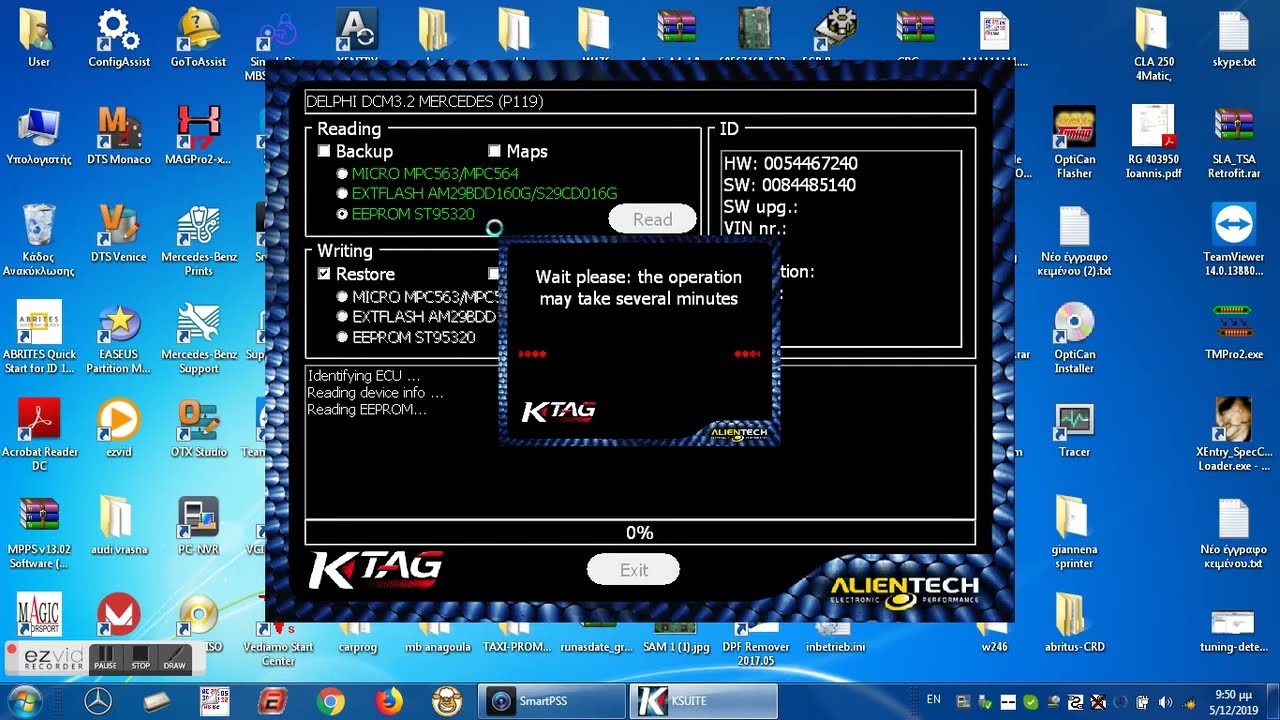The height and width of the screenshot is (720, 1280).
Task: Launch the TeamViewer desktop shortcut
Action: [1233, 240]
